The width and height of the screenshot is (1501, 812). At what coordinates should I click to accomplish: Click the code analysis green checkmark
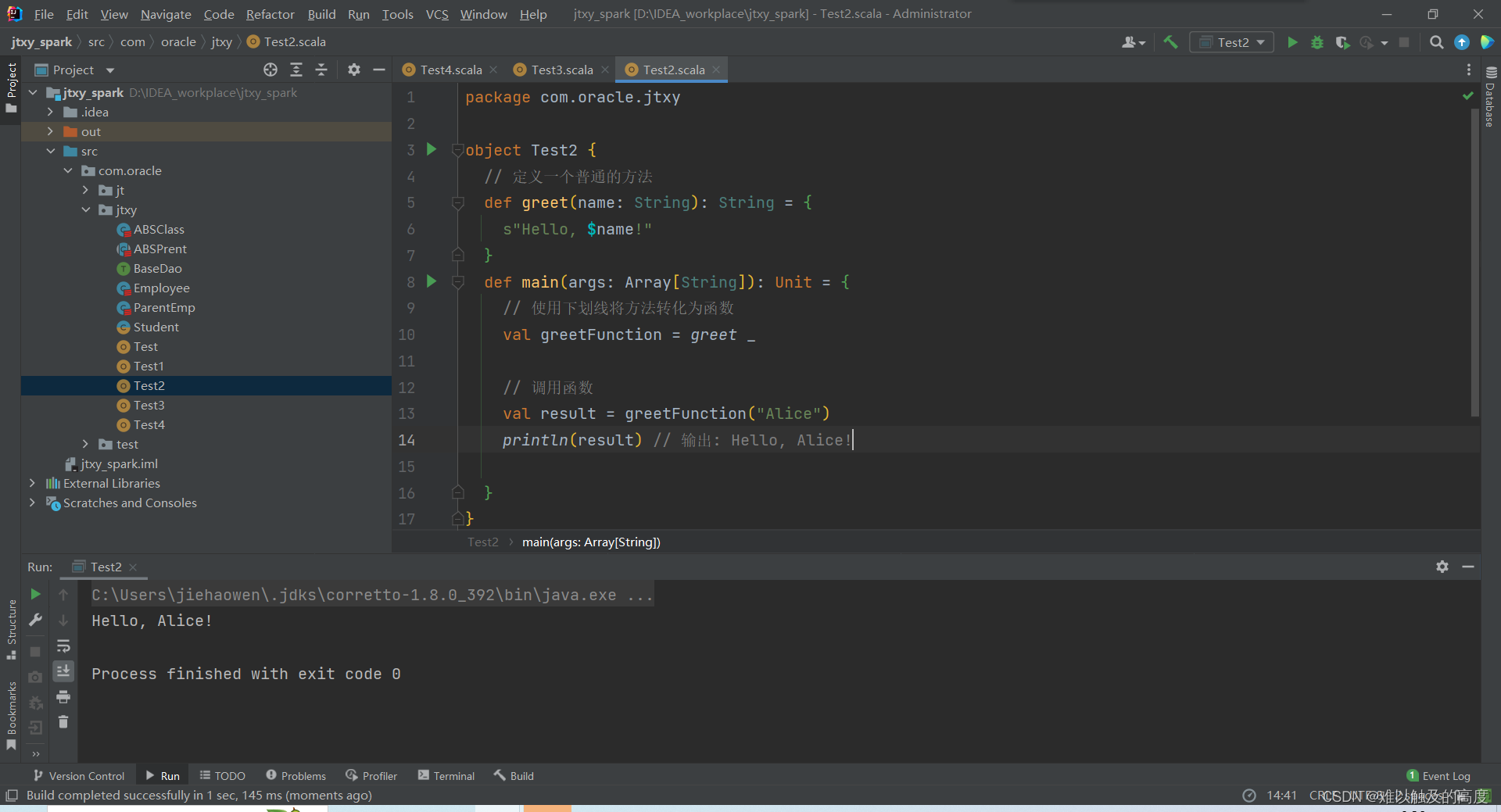coord(1467,95)
